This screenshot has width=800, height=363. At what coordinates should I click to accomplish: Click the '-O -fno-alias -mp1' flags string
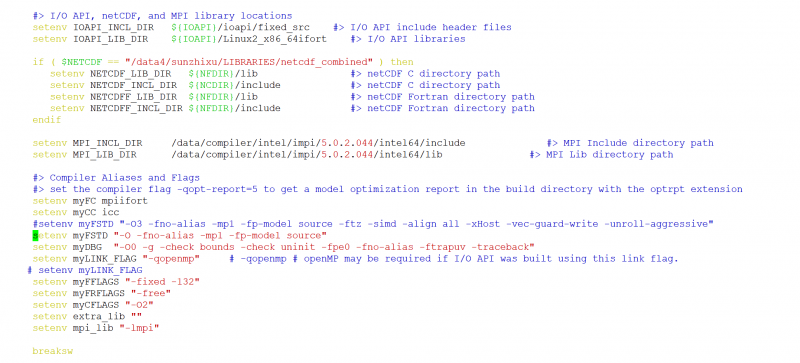[220, 235]
